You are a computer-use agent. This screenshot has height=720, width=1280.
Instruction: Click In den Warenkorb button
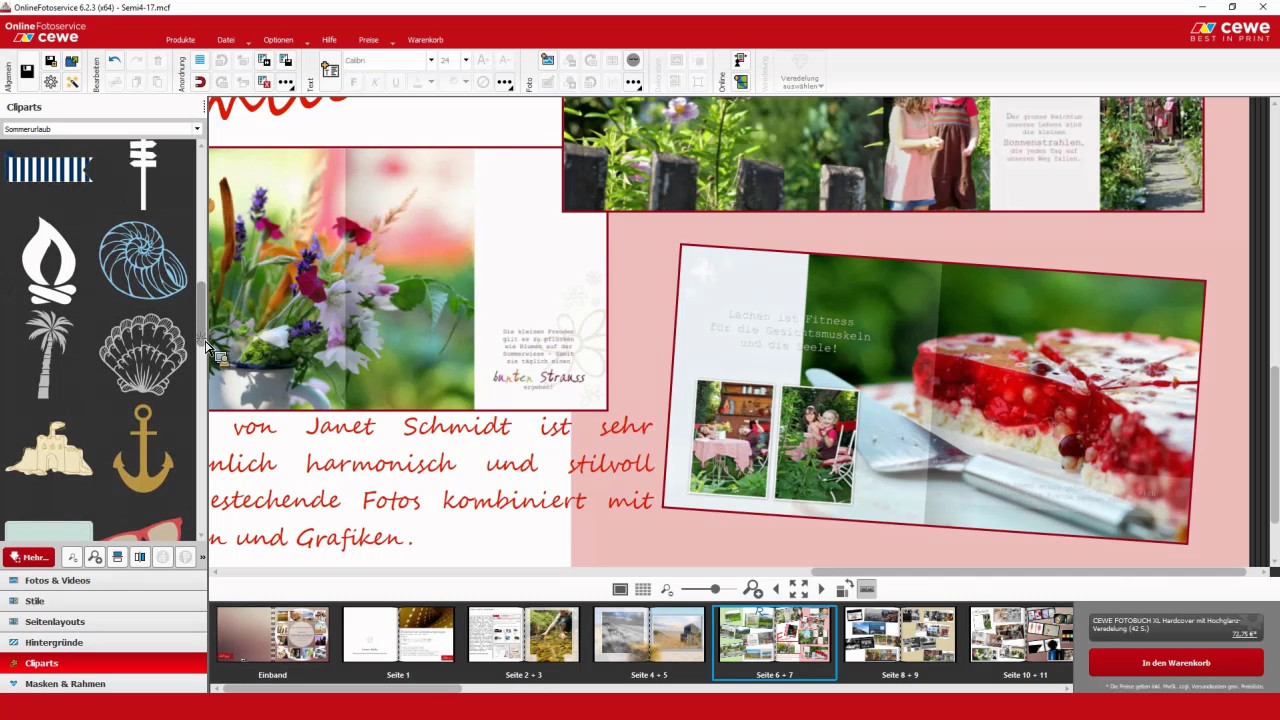1176,663
